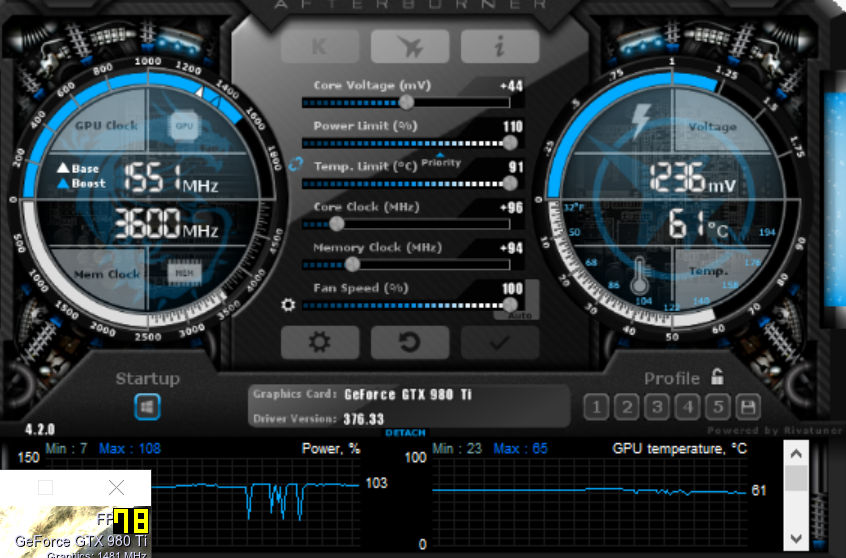
Task: Click the monitor scrollbar thumb
Action: (796, 479)
